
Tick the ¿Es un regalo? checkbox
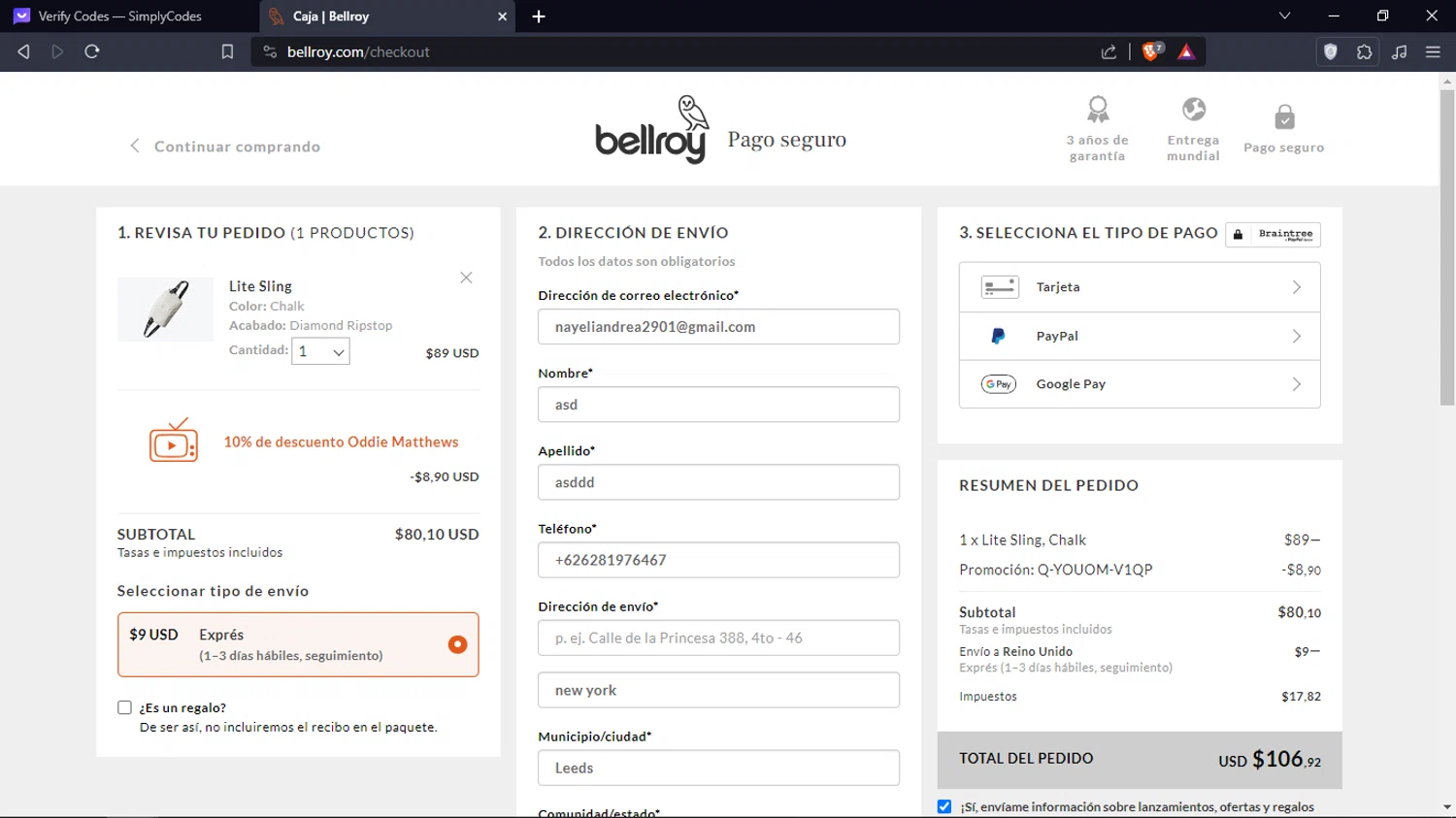[x=124, y=707]
